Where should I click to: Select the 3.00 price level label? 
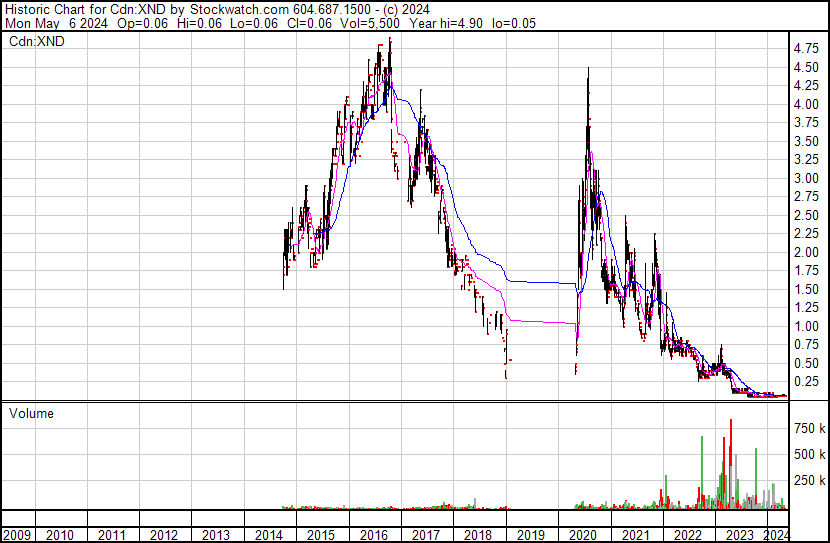pos(807,178)
